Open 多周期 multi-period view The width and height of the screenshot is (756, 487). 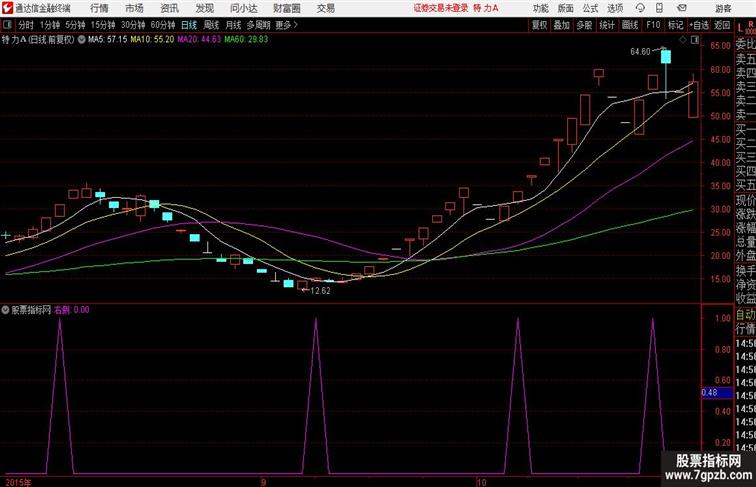(258, 25)
